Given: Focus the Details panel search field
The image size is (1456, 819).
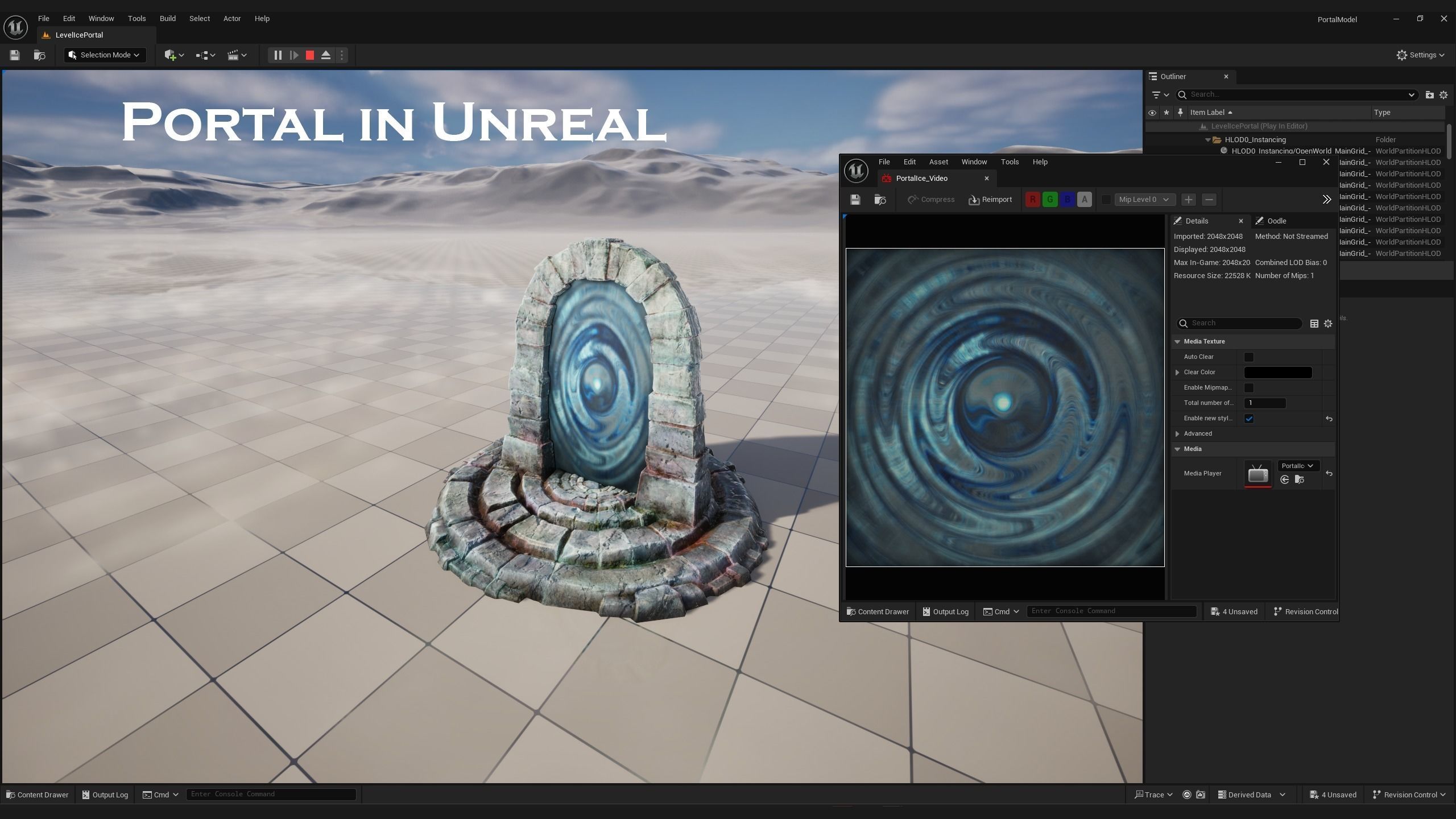Looking at the screenshot, I should 1239,324.
